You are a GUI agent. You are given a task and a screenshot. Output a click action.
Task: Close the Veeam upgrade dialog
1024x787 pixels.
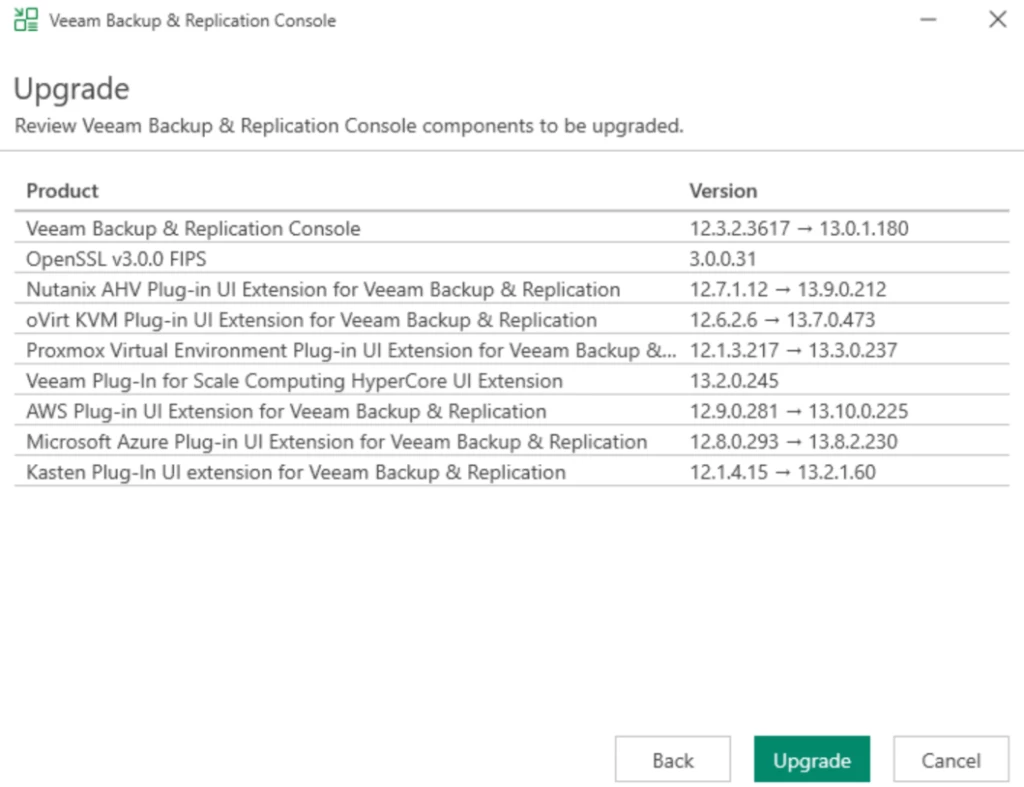(x=997, y=20)
